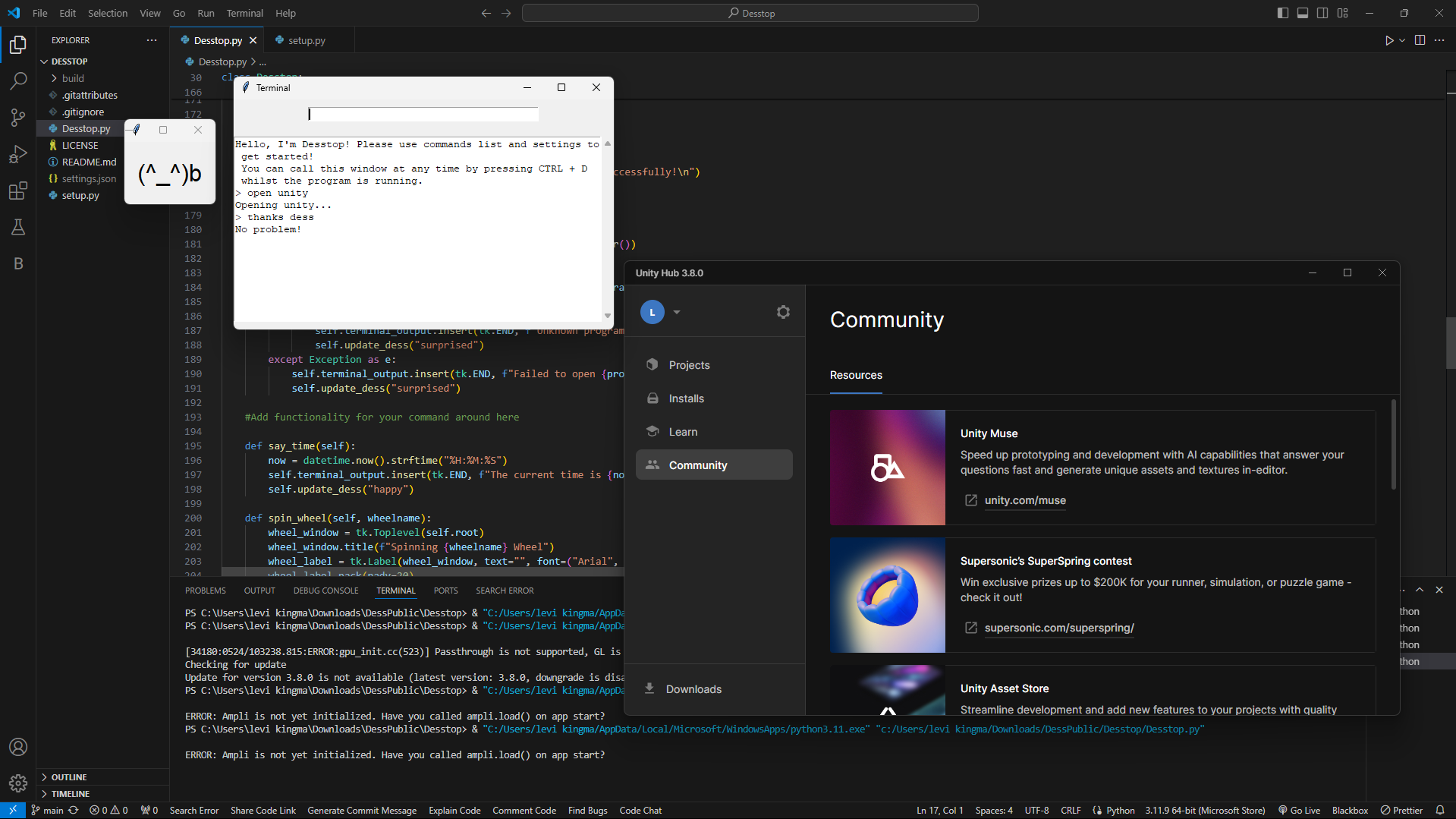Open the Extensions view
Viewport: 1456px width, 819px height.
18,191
